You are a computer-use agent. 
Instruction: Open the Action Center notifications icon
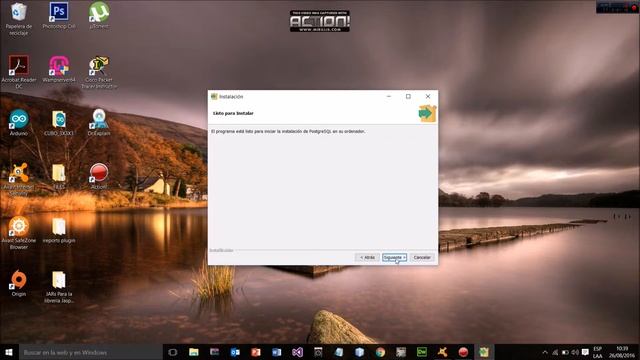click(x=585, y=352)
